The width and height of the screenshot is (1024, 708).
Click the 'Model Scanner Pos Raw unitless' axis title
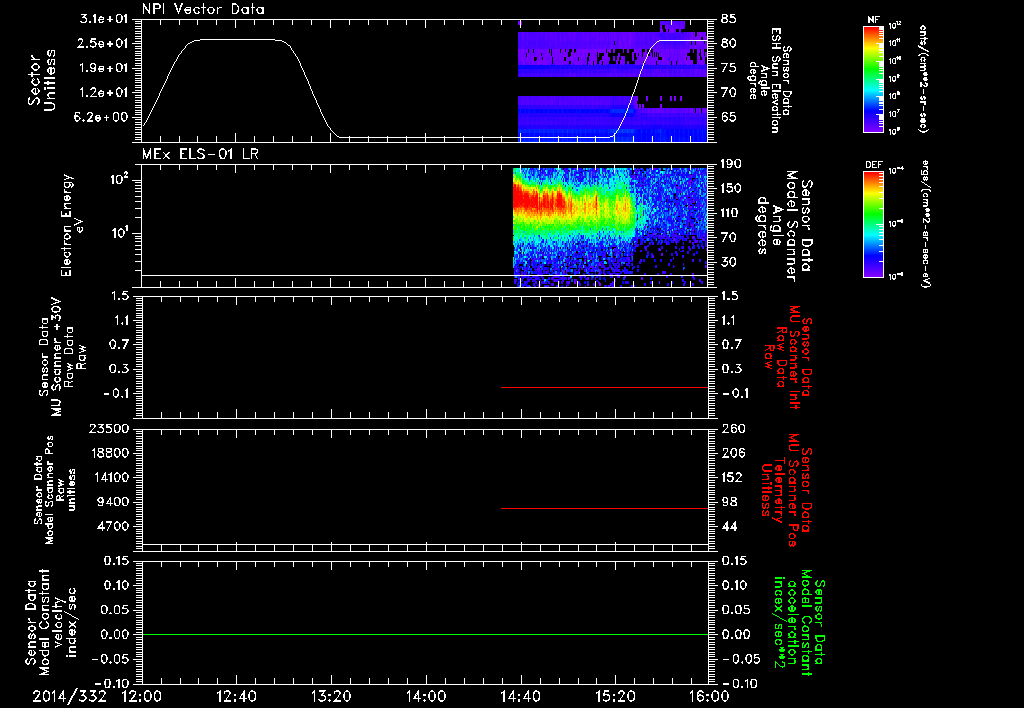55,490
